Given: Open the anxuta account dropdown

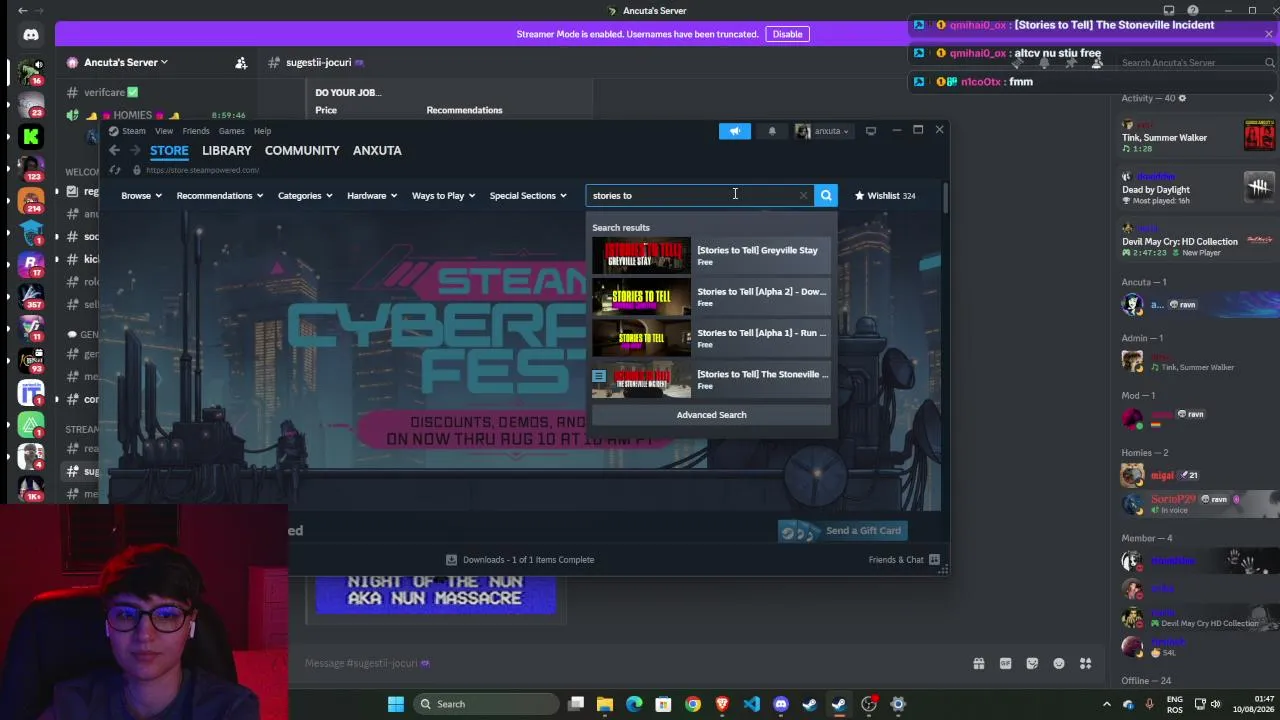Looking at the screenshot, I should click(822, 131).
